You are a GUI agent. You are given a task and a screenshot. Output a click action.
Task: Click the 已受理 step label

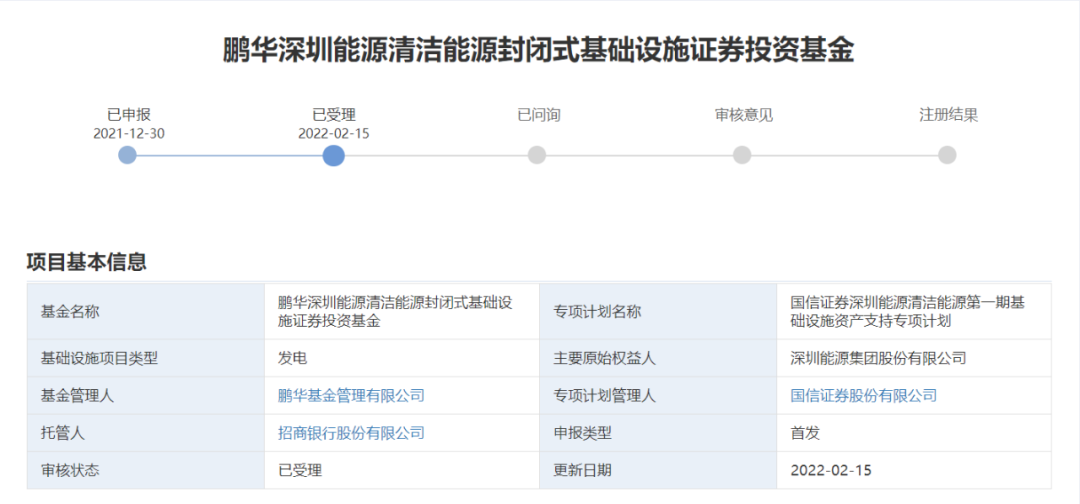coord(334,115)
